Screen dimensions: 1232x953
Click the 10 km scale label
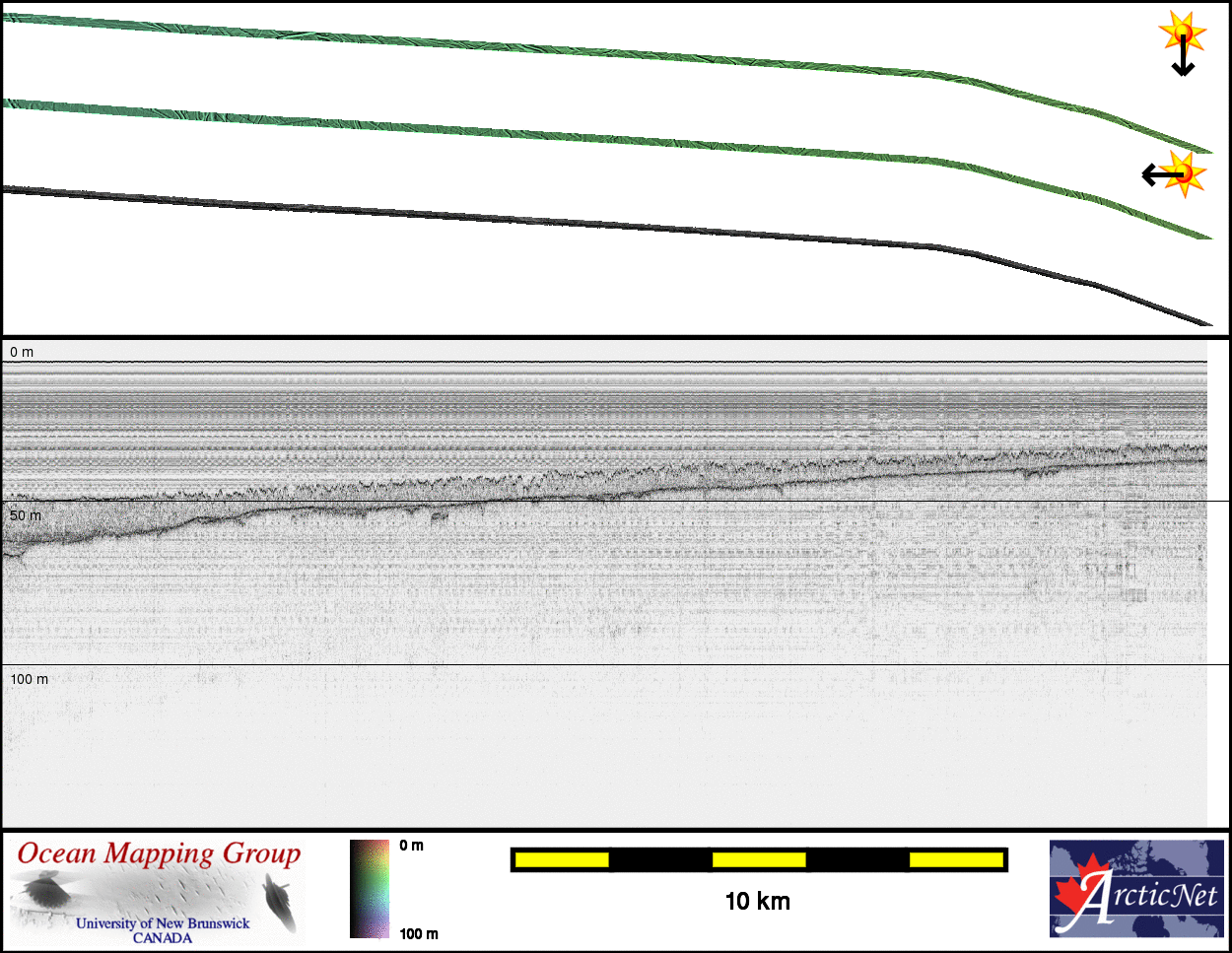(757, 901)
